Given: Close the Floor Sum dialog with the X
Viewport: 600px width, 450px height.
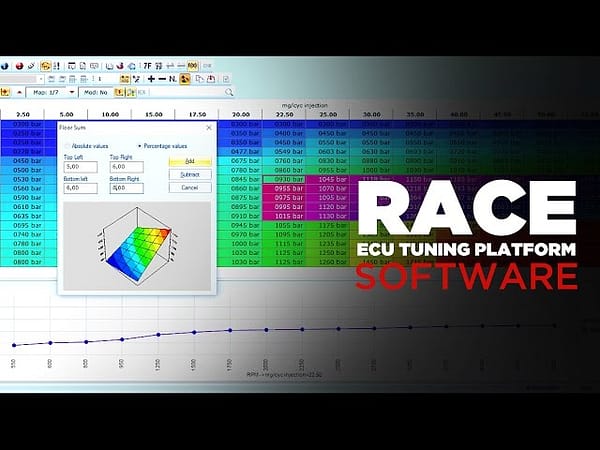Looking at the screenshot, I should click(x=209, y=127).
